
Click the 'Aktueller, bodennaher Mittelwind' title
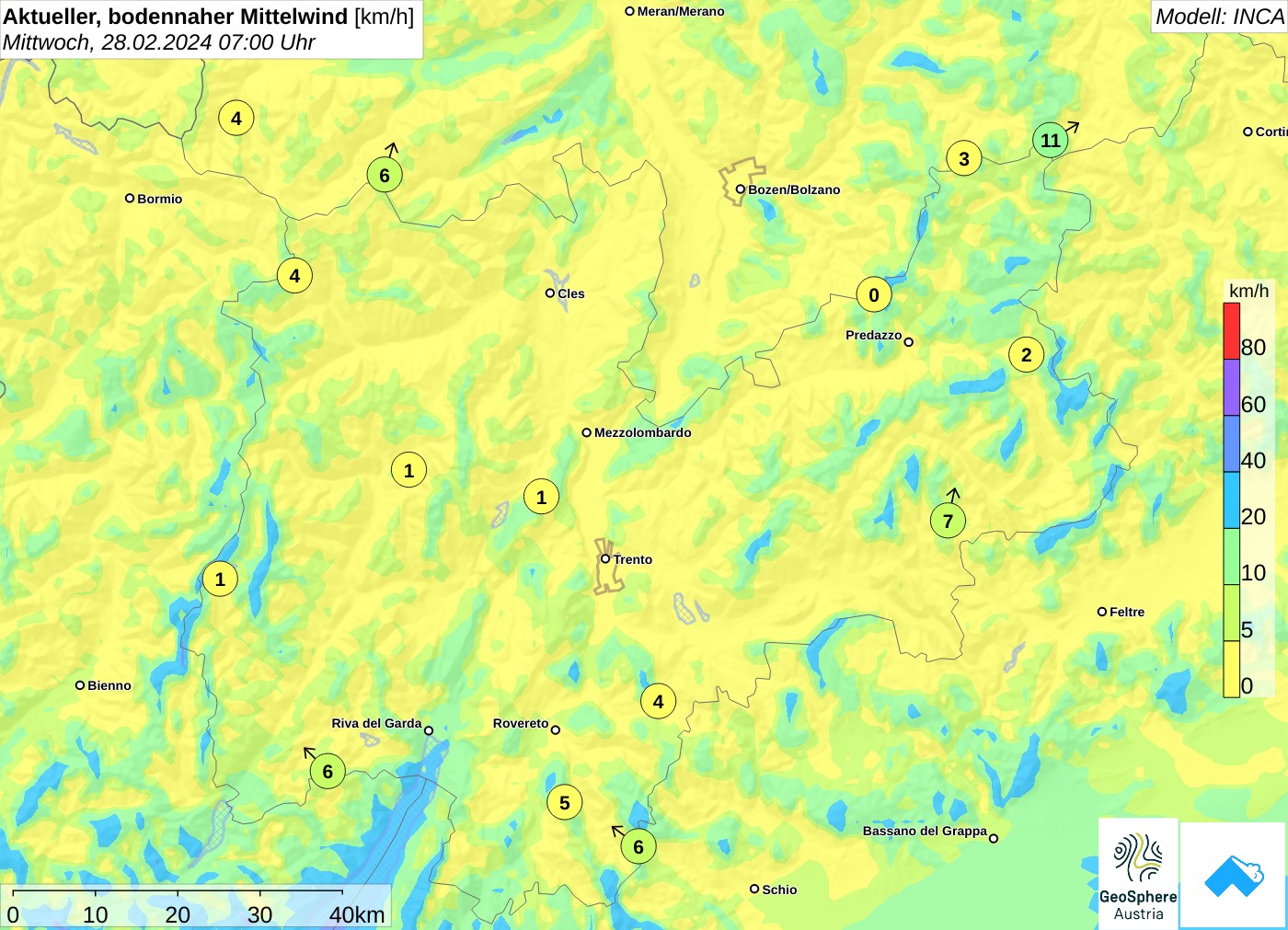pos(176,16)
